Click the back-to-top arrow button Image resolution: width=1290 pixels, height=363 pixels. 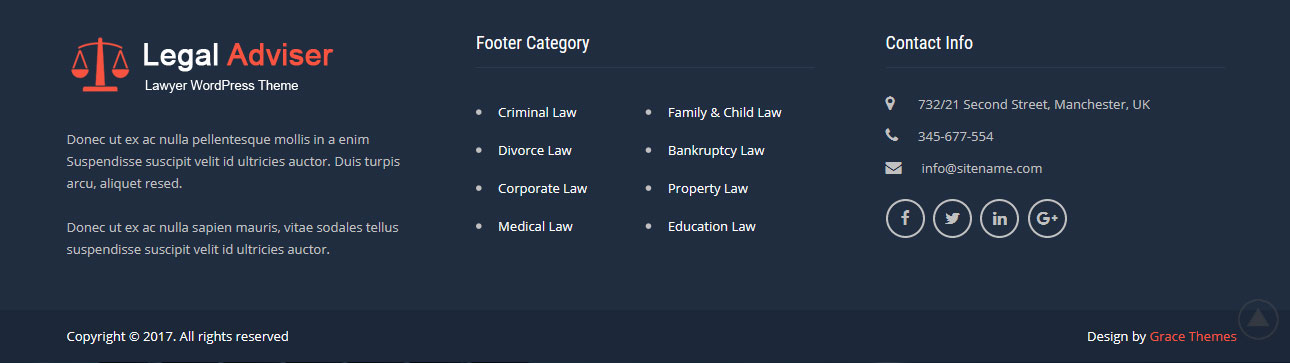[1258, 318]
